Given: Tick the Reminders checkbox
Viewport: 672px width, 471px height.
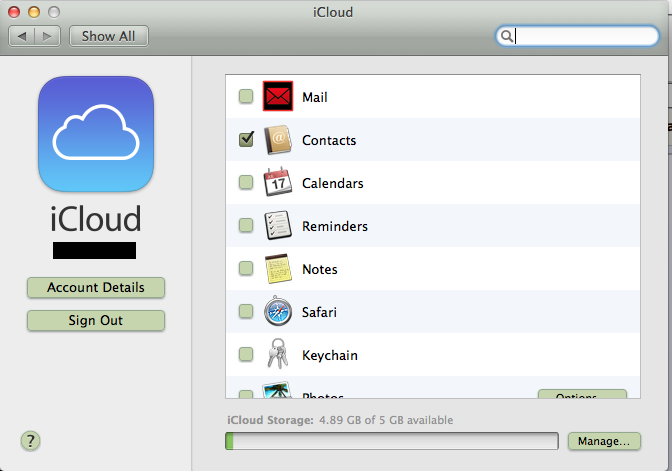Looking at the screenshot, I should 246,225.
